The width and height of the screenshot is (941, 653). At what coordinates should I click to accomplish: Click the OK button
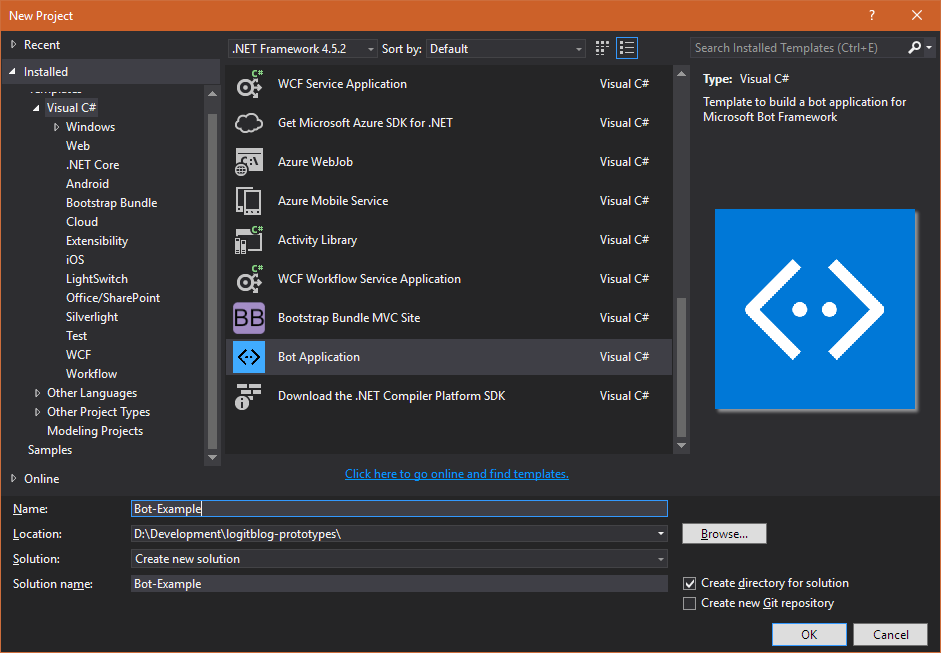809,634
